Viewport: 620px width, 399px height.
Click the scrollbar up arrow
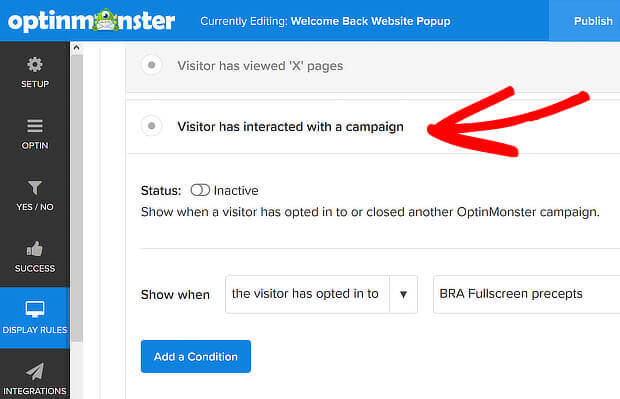pyautogui.click(x=76, y=48)
